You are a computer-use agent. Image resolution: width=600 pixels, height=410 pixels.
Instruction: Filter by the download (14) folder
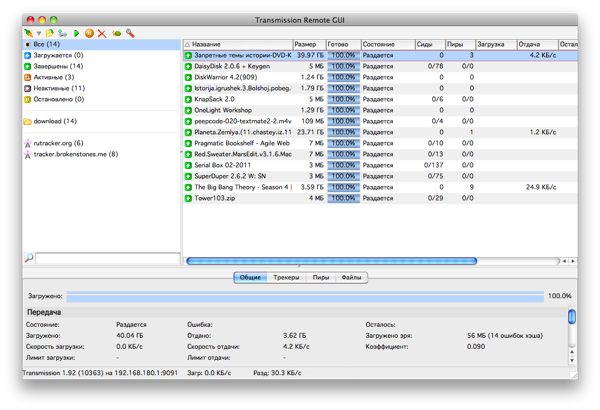click(55, 121)
